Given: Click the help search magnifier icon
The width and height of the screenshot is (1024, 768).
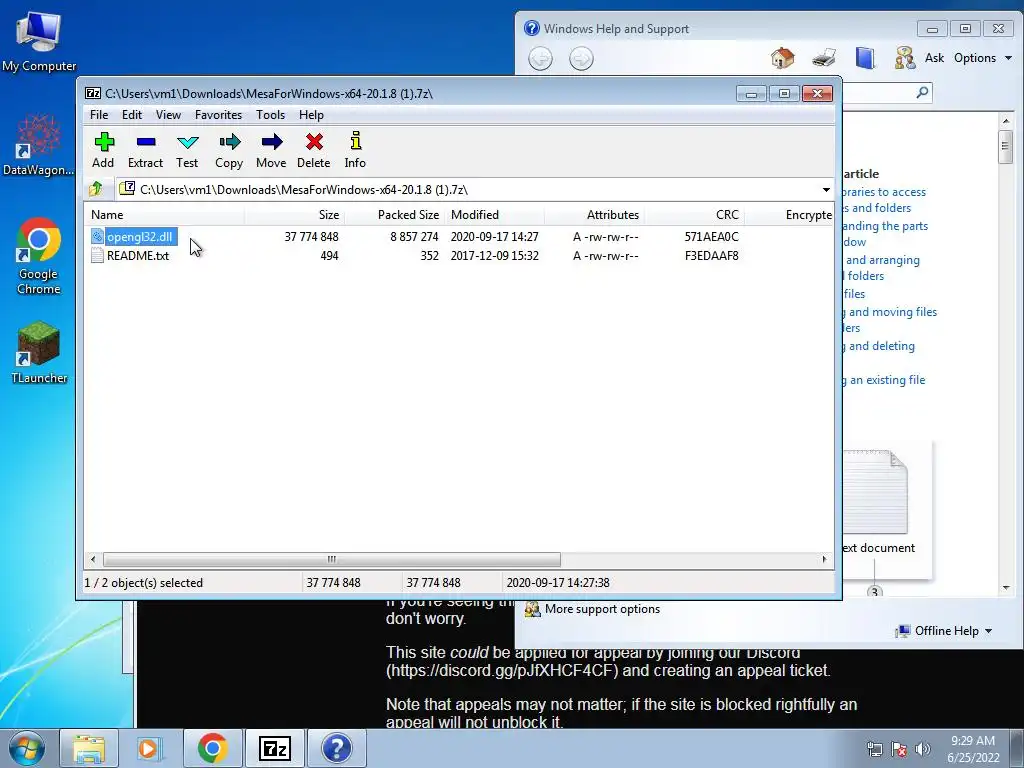Looking at the screenshot, I should click(922, 93).
